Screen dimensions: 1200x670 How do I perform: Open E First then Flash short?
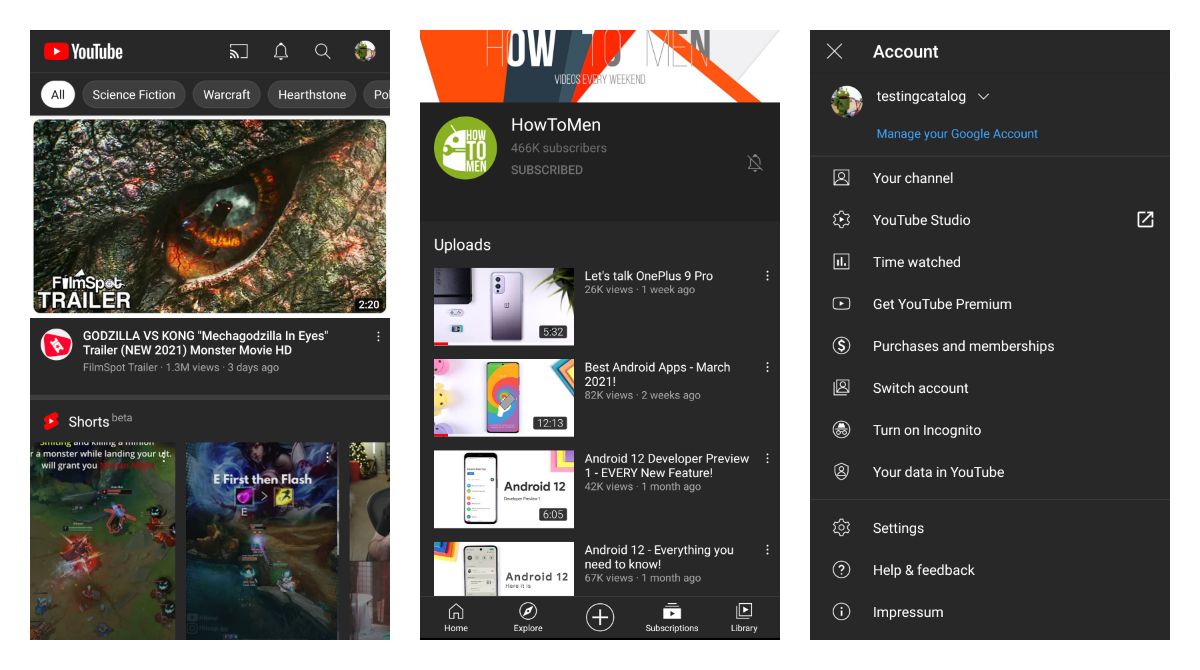coord(262,541)
